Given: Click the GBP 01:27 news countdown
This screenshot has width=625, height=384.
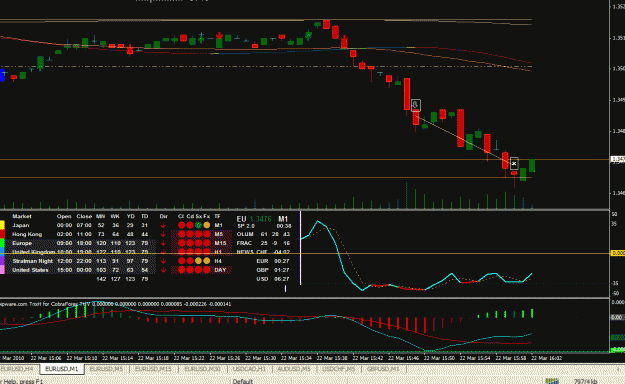Looking at the screenshot, I should pyautogui.click(x=273, y=270).
